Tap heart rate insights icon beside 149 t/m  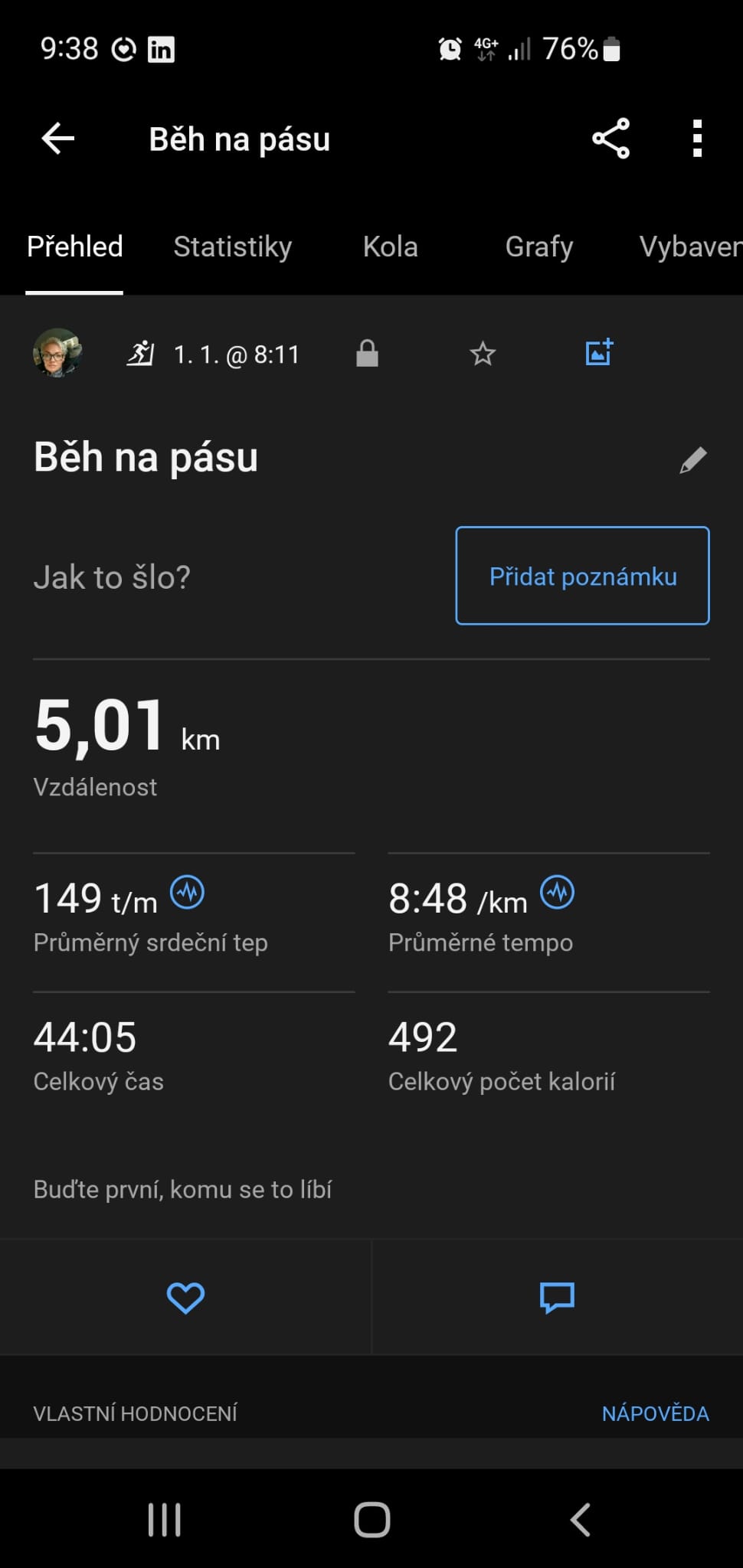(187, 893)
